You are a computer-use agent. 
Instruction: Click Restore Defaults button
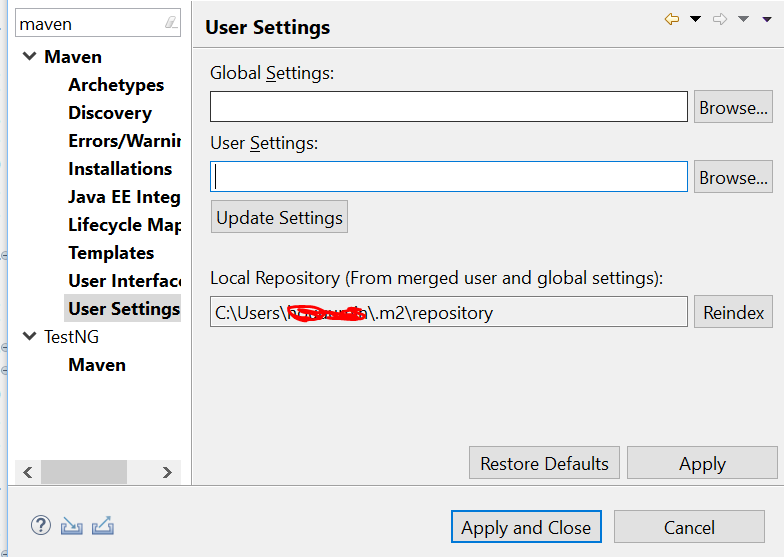(544, 463)
